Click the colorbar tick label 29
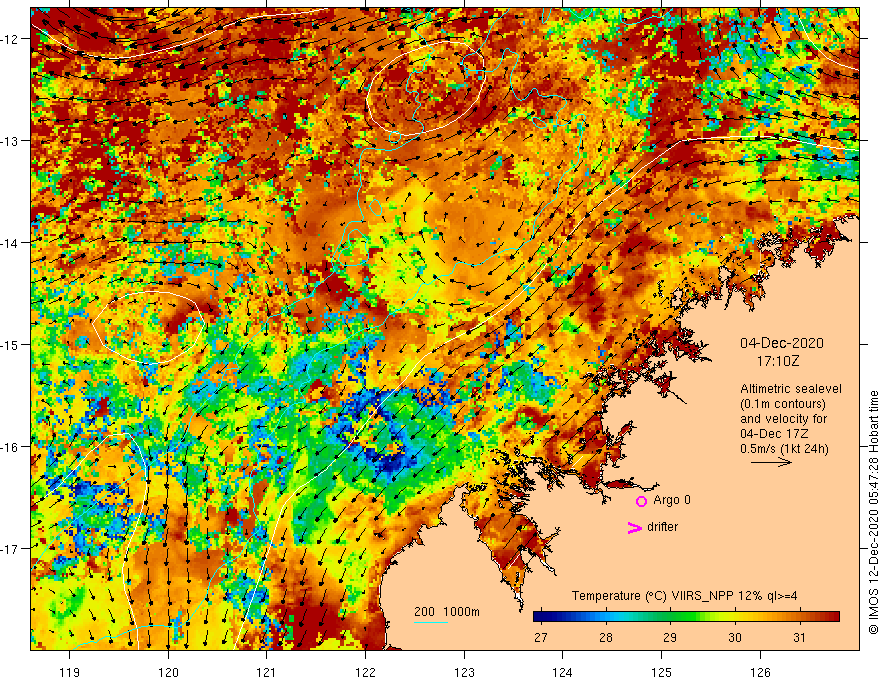This screenshot has width=880, height=680. [x=670, y=637]
